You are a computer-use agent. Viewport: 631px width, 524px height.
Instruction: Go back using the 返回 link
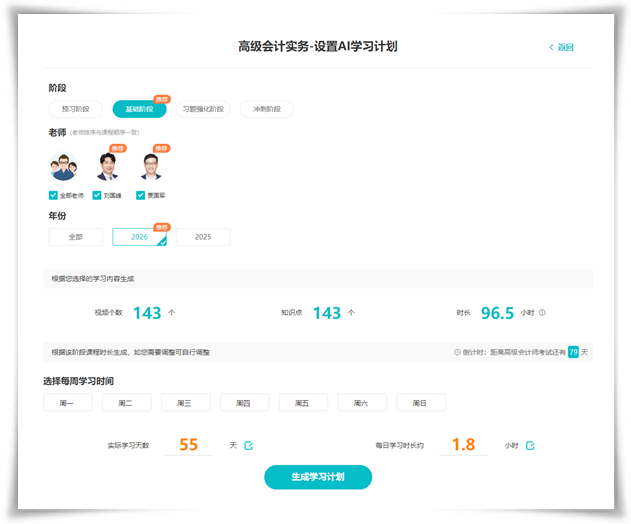(562, 47)
